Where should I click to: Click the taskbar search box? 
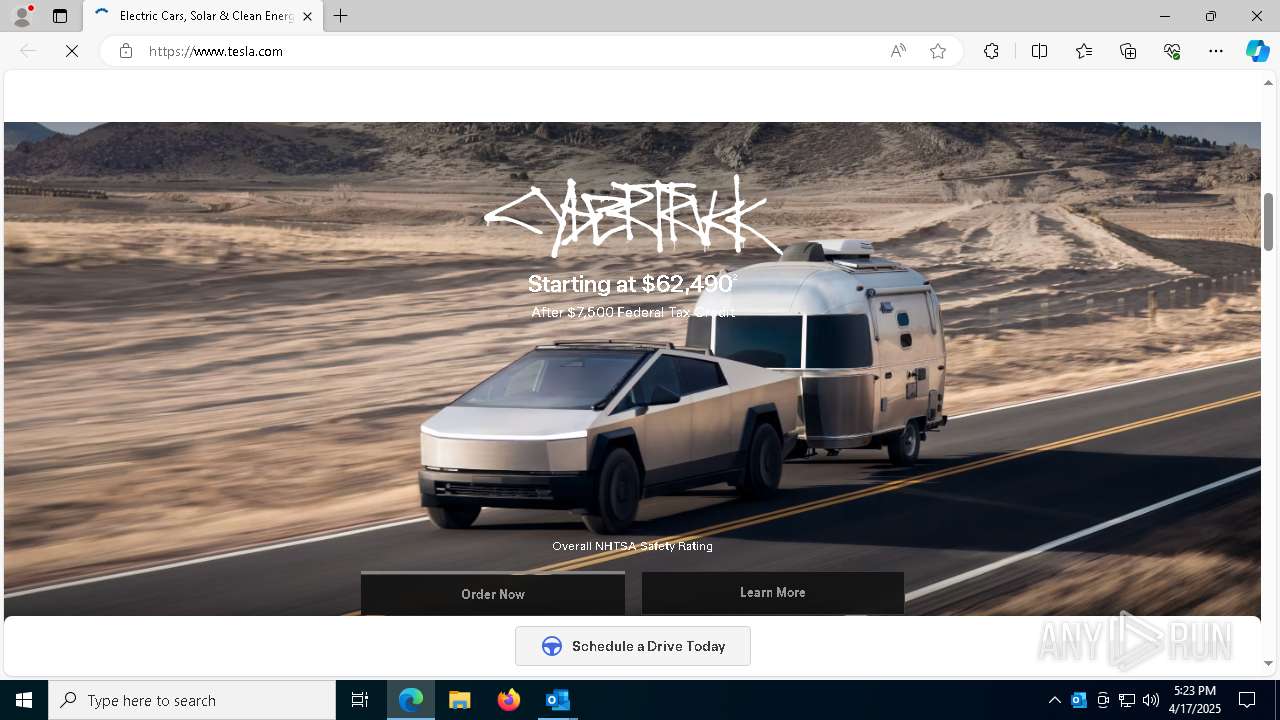192,700
